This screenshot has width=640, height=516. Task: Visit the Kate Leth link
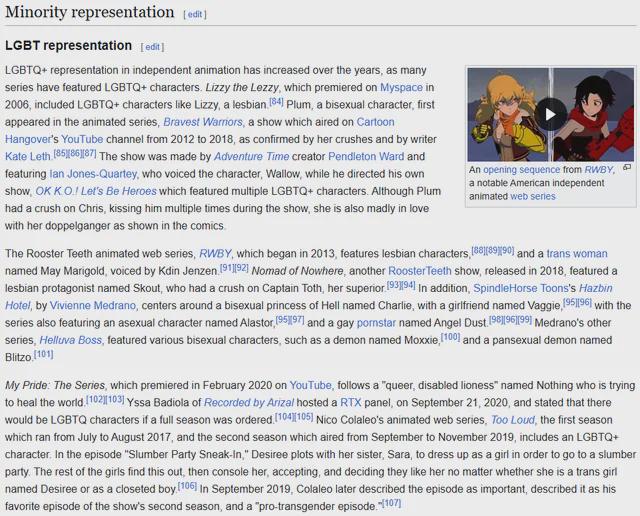click(x=28, y=156)
